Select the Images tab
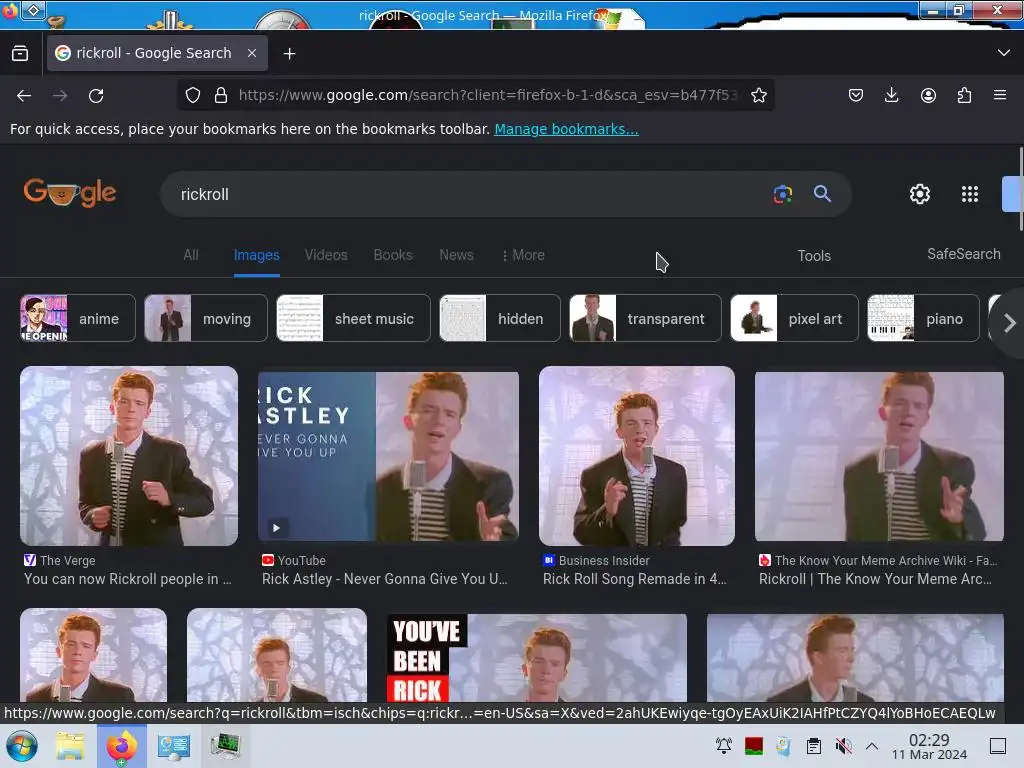Viewport: 1024px width, 768px height. [x=257, y=255]
